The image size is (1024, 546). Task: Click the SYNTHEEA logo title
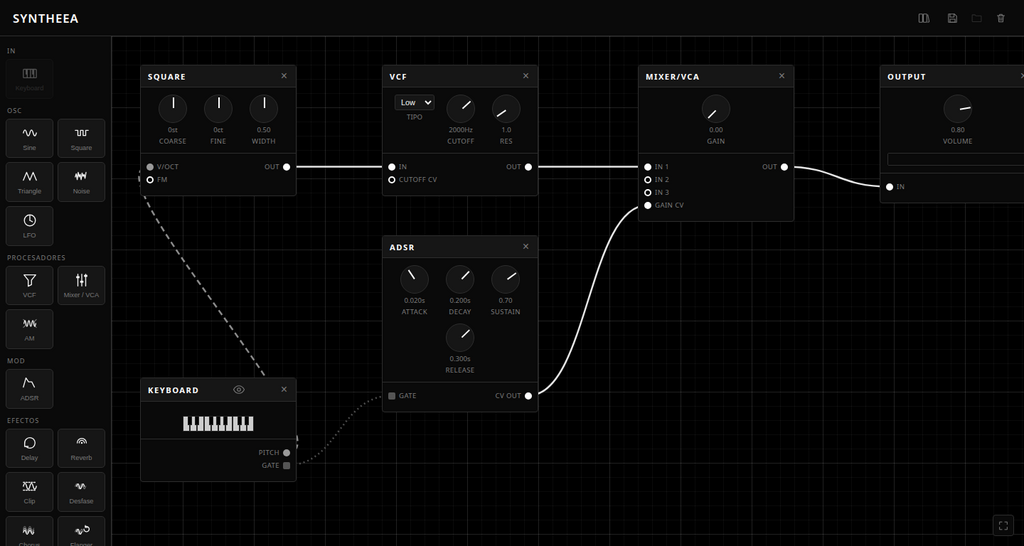46,18
